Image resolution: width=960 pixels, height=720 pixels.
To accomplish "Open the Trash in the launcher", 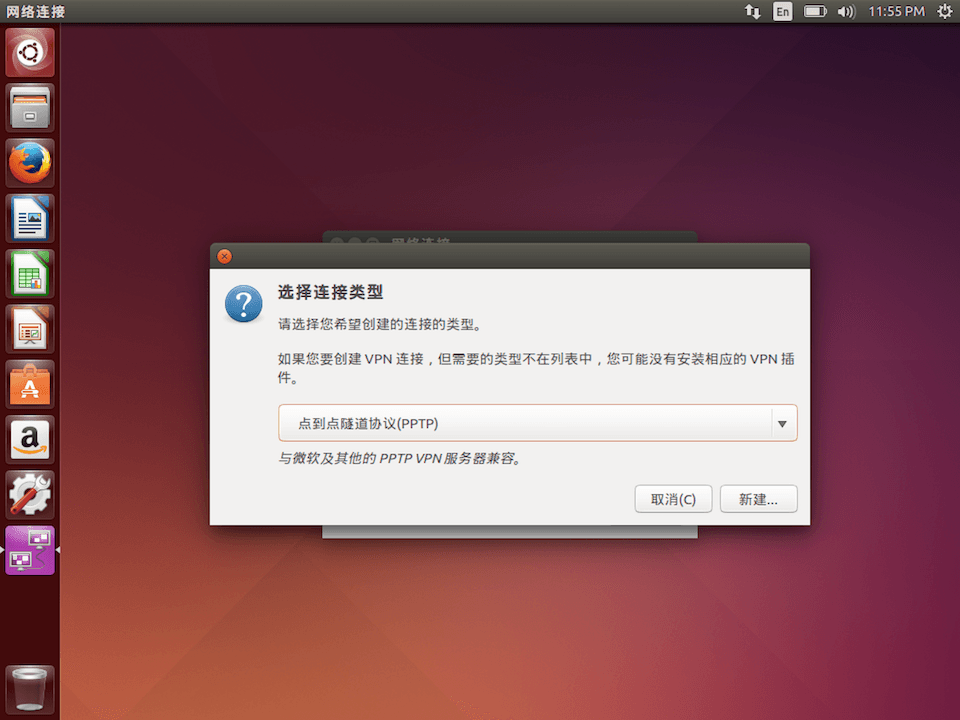I will (x=29, y=688).
